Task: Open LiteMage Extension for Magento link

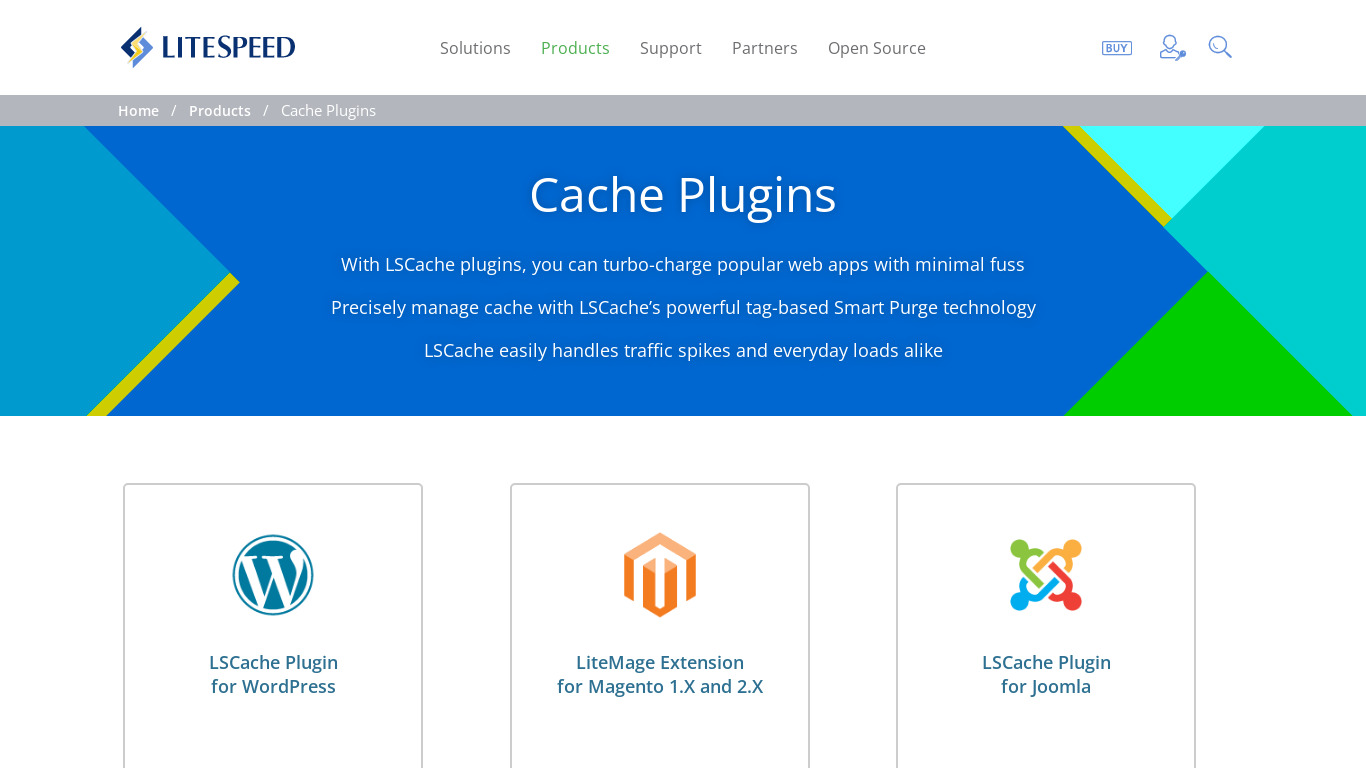Action: point(660,675)
